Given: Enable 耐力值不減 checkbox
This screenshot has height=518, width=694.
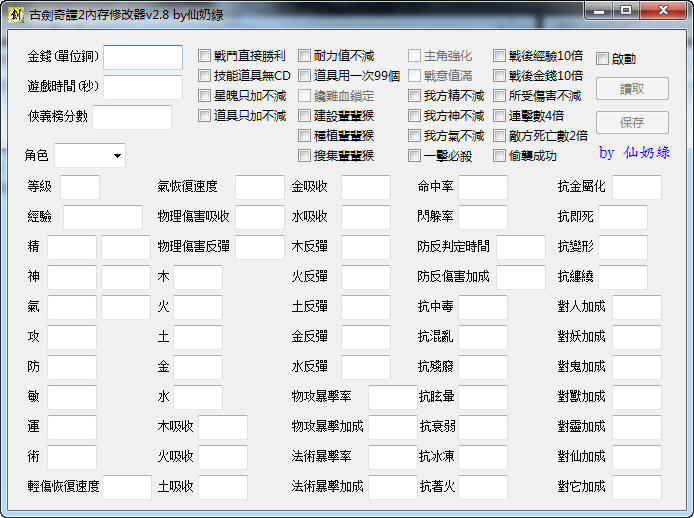Looking at the screenshot, I should coord(305,56).
